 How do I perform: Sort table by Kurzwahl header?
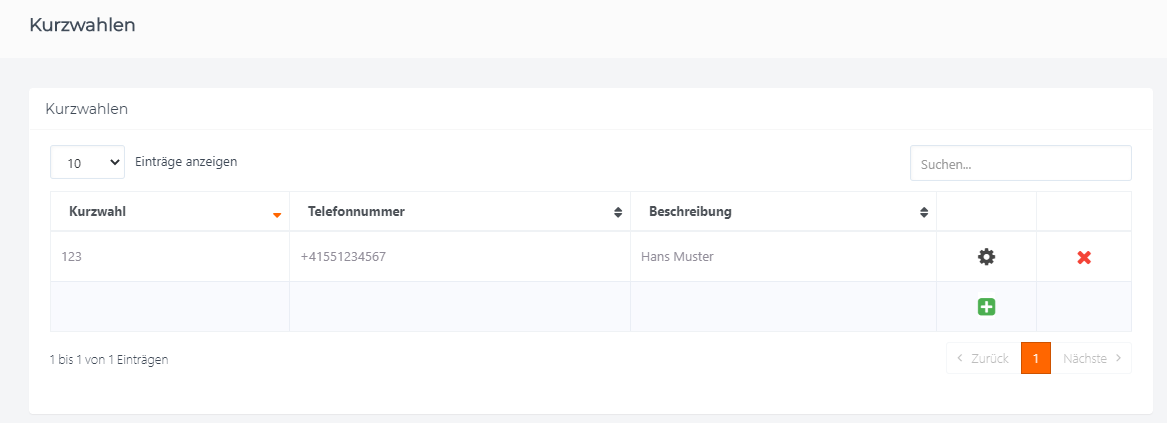pyautogui.click(x=97, y=212)
